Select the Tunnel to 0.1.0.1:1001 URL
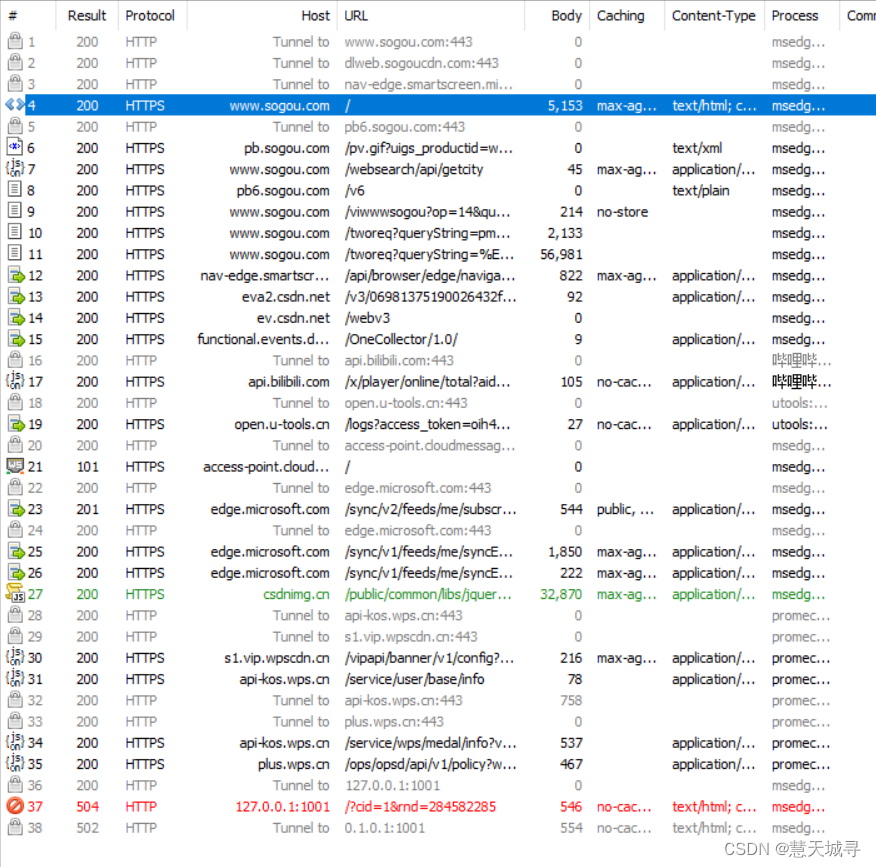This screenshot has width=876, height=867. [x=385, y=827]
